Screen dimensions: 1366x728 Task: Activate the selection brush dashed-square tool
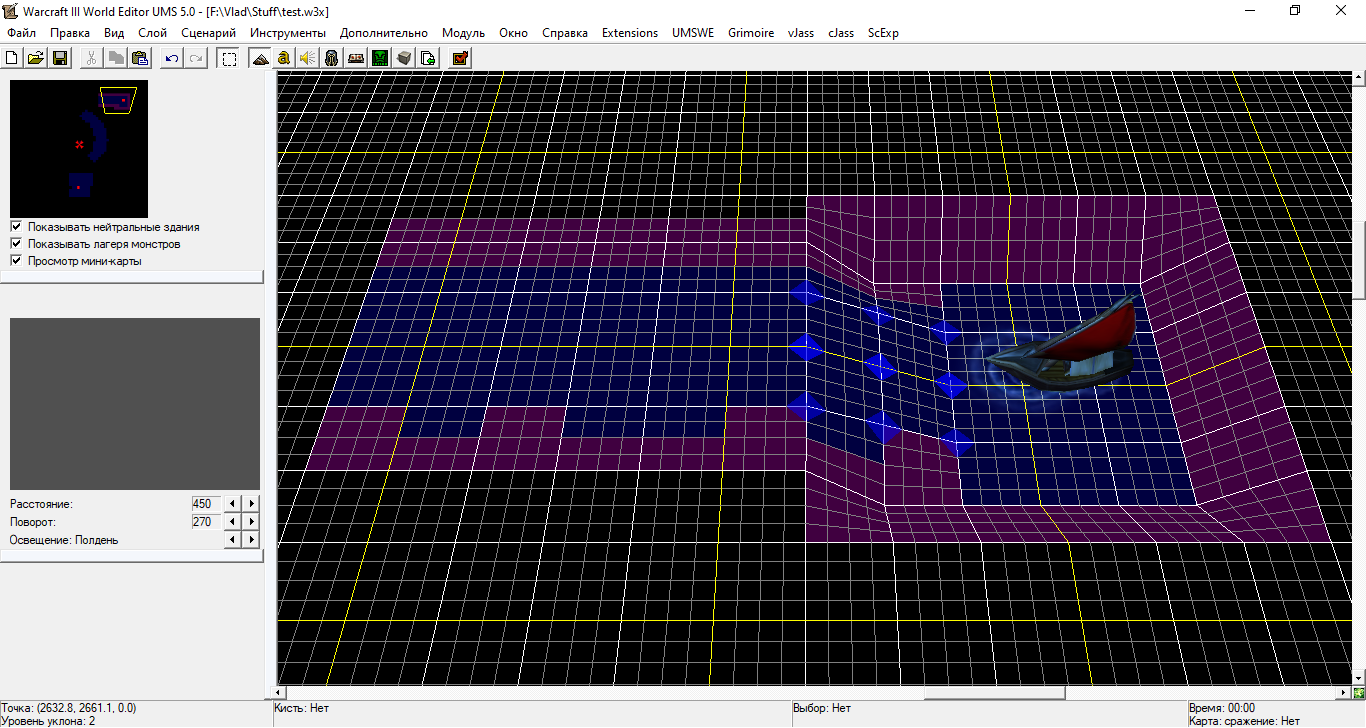pos(229,58)
